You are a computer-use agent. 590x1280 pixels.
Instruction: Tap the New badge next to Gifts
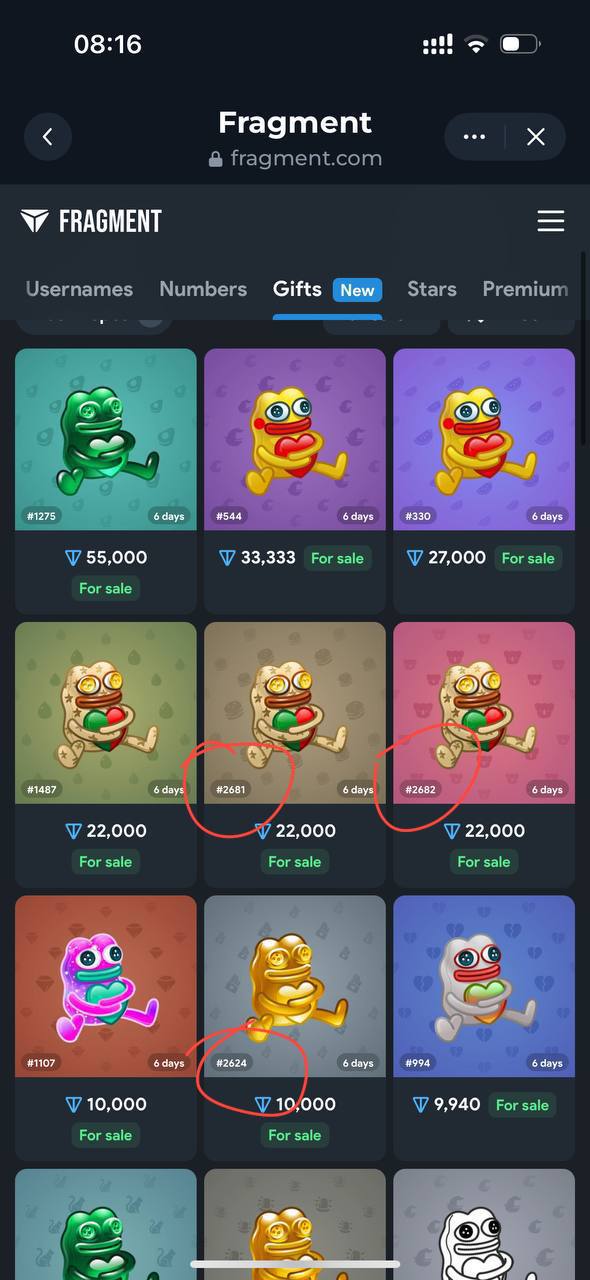357,290
